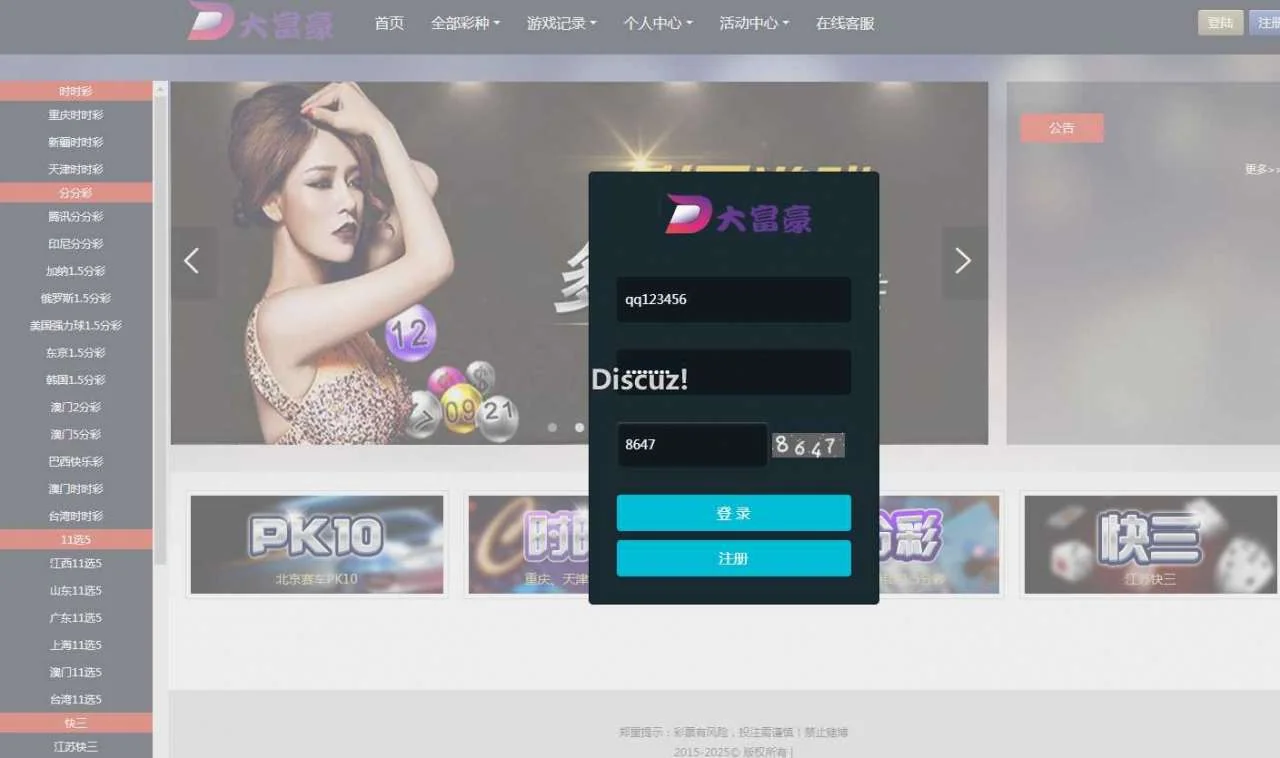Click the 登陆 button at the top right
Image resolution: width=1280 pixels, height=758 pixels.
1220,23
